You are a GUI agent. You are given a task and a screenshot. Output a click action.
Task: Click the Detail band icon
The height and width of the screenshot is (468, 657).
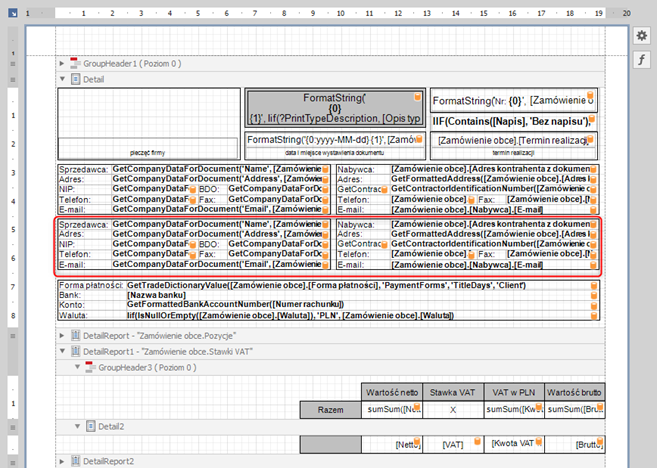coord(74,78)
